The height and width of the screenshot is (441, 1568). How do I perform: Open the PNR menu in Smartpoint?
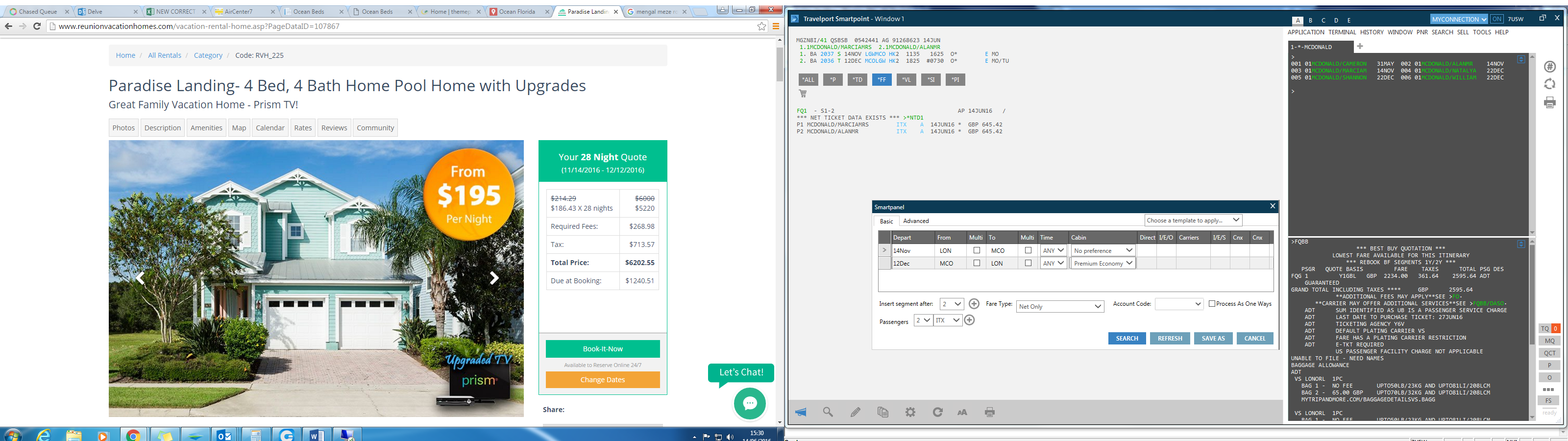click(x=1422, y=32)
